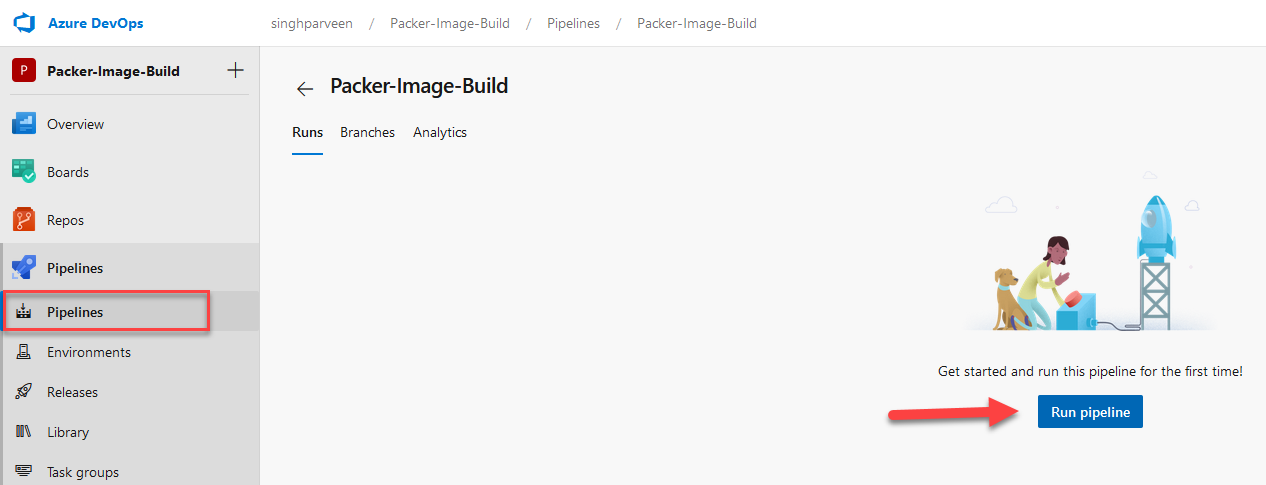Click the red P project avatar
1266x485 pixels.
pyautogui.click(x=24, y=71)
